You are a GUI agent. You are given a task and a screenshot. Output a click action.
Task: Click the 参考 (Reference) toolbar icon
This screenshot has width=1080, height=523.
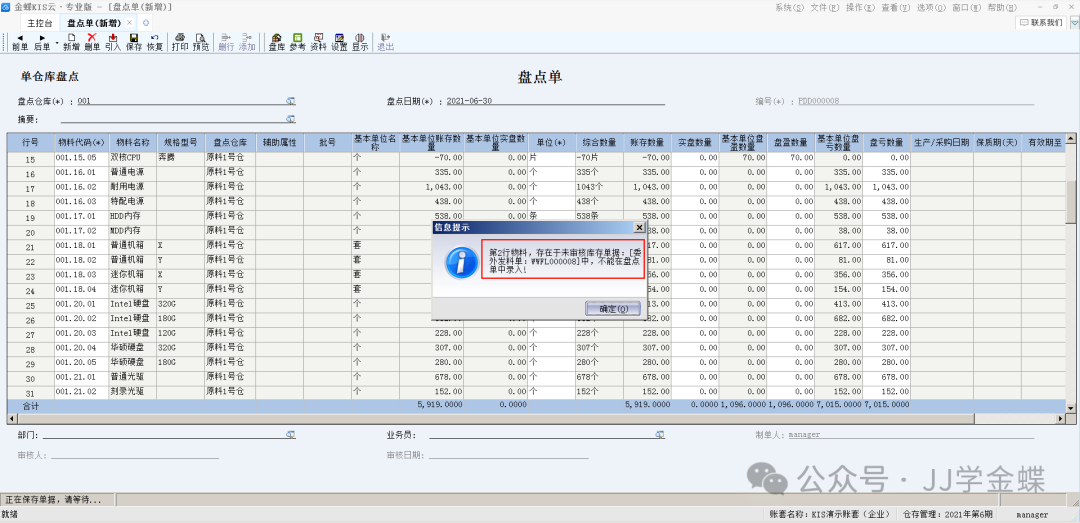[x=297, y=41]
